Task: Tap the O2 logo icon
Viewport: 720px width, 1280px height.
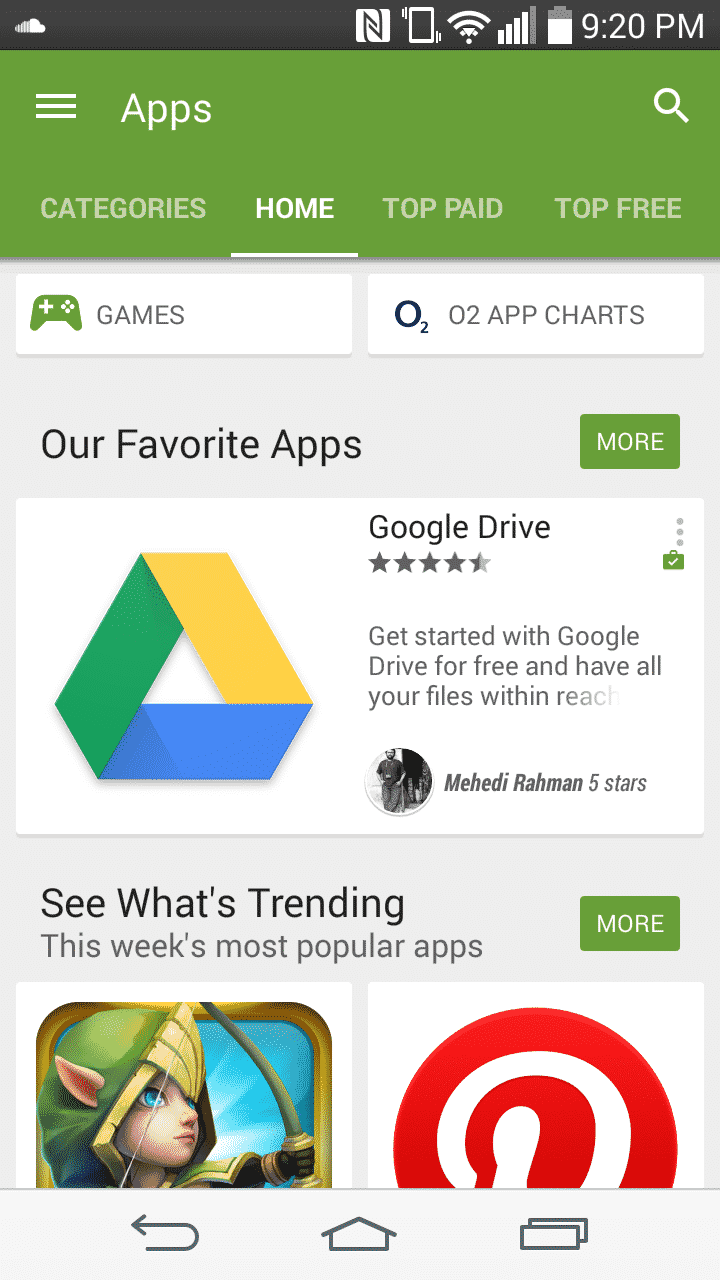Action: 412,316
